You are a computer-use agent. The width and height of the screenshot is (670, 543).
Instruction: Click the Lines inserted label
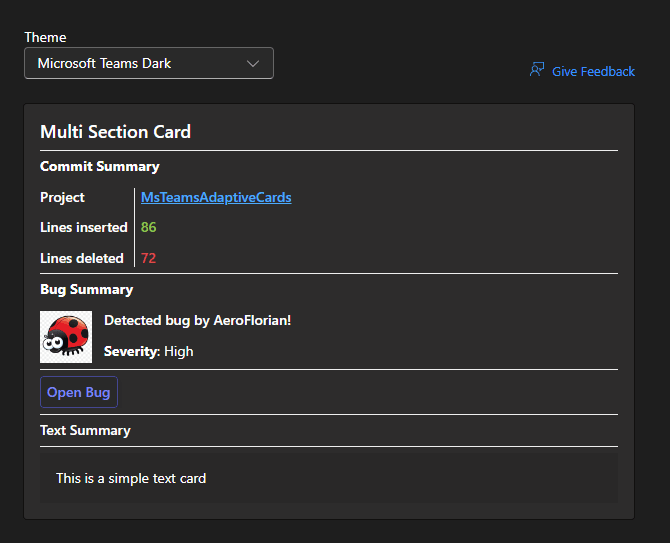(84, 227)
